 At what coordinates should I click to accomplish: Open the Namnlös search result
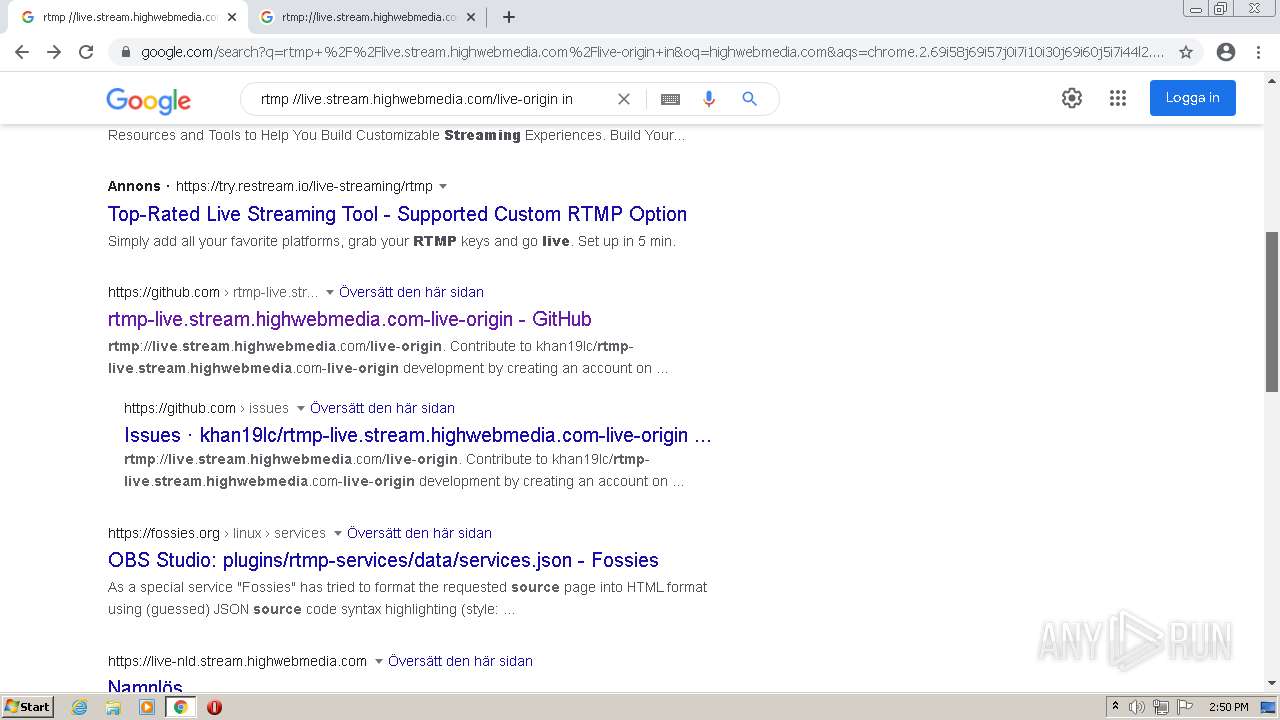tap(145, 686)
